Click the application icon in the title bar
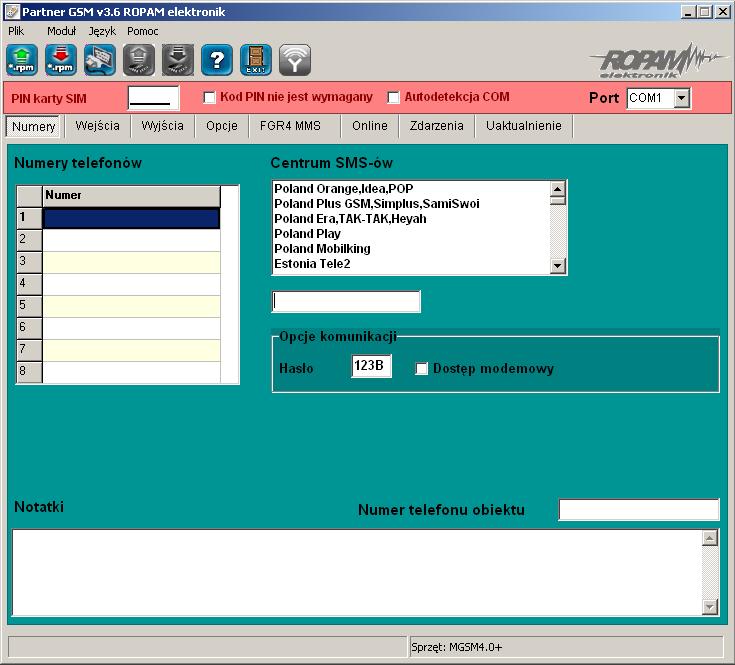735x665 pixels. click(13, 12)
